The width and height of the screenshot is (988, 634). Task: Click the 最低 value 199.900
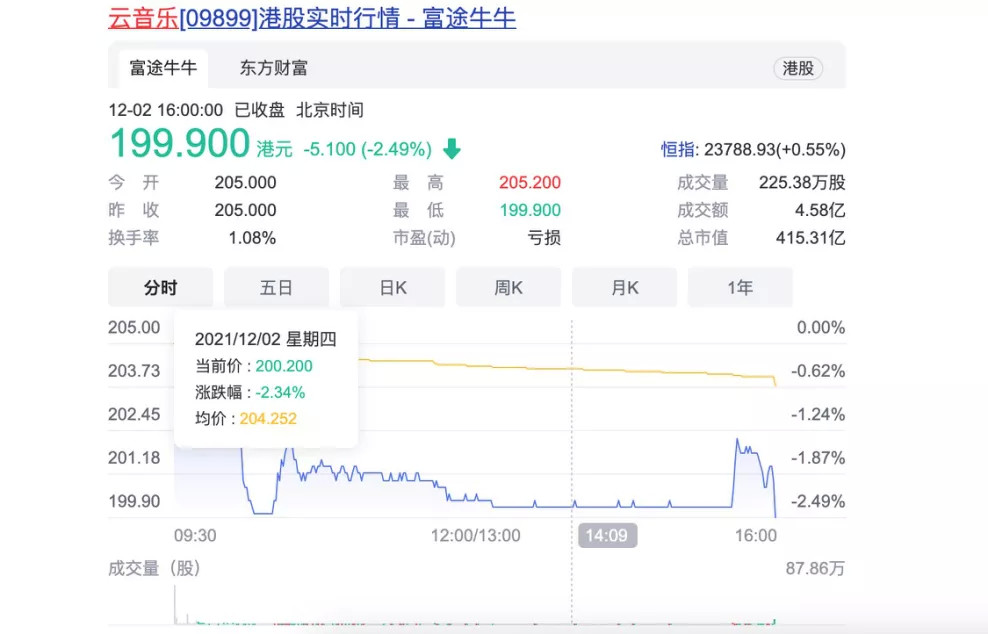[530, 210]
